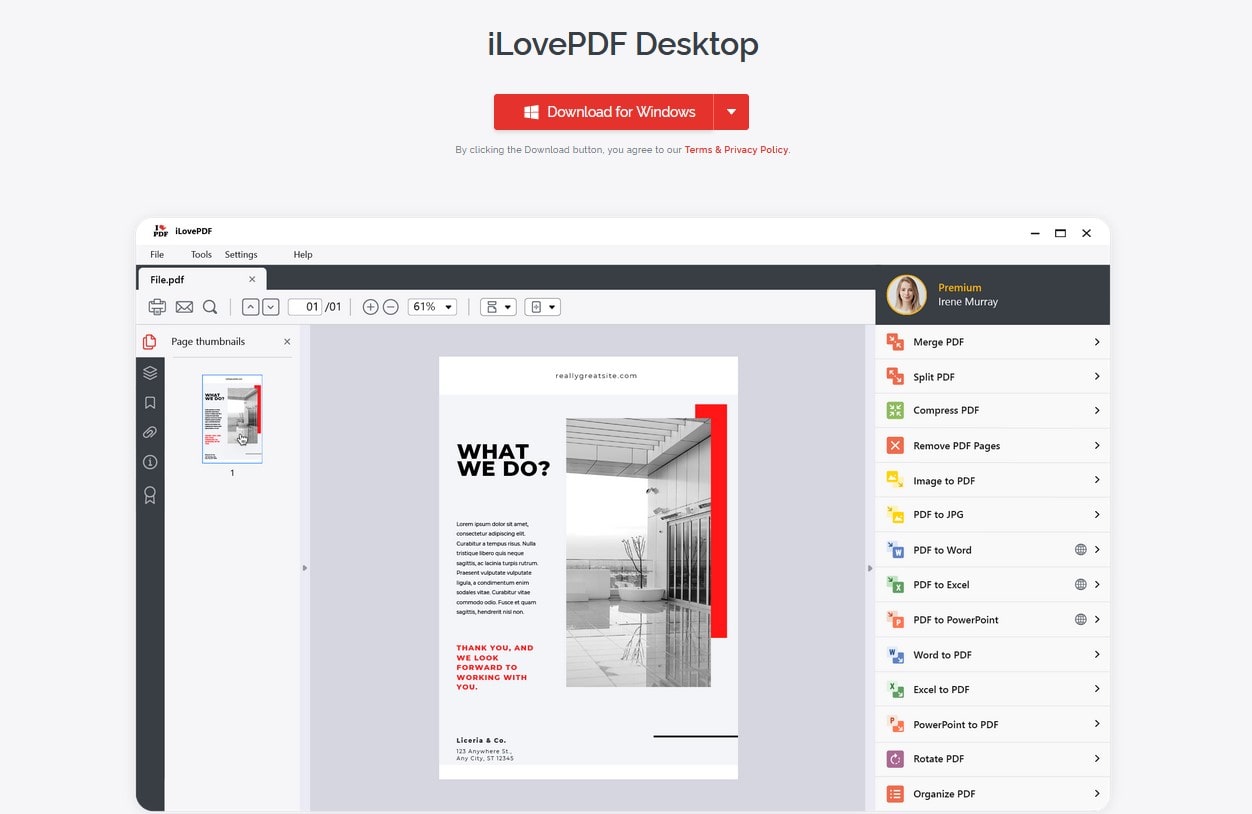The height and width of the screenshot is (814, 1252).
Task: Open the 61% zoom level dropdown
Action: (x=432, y=307)
